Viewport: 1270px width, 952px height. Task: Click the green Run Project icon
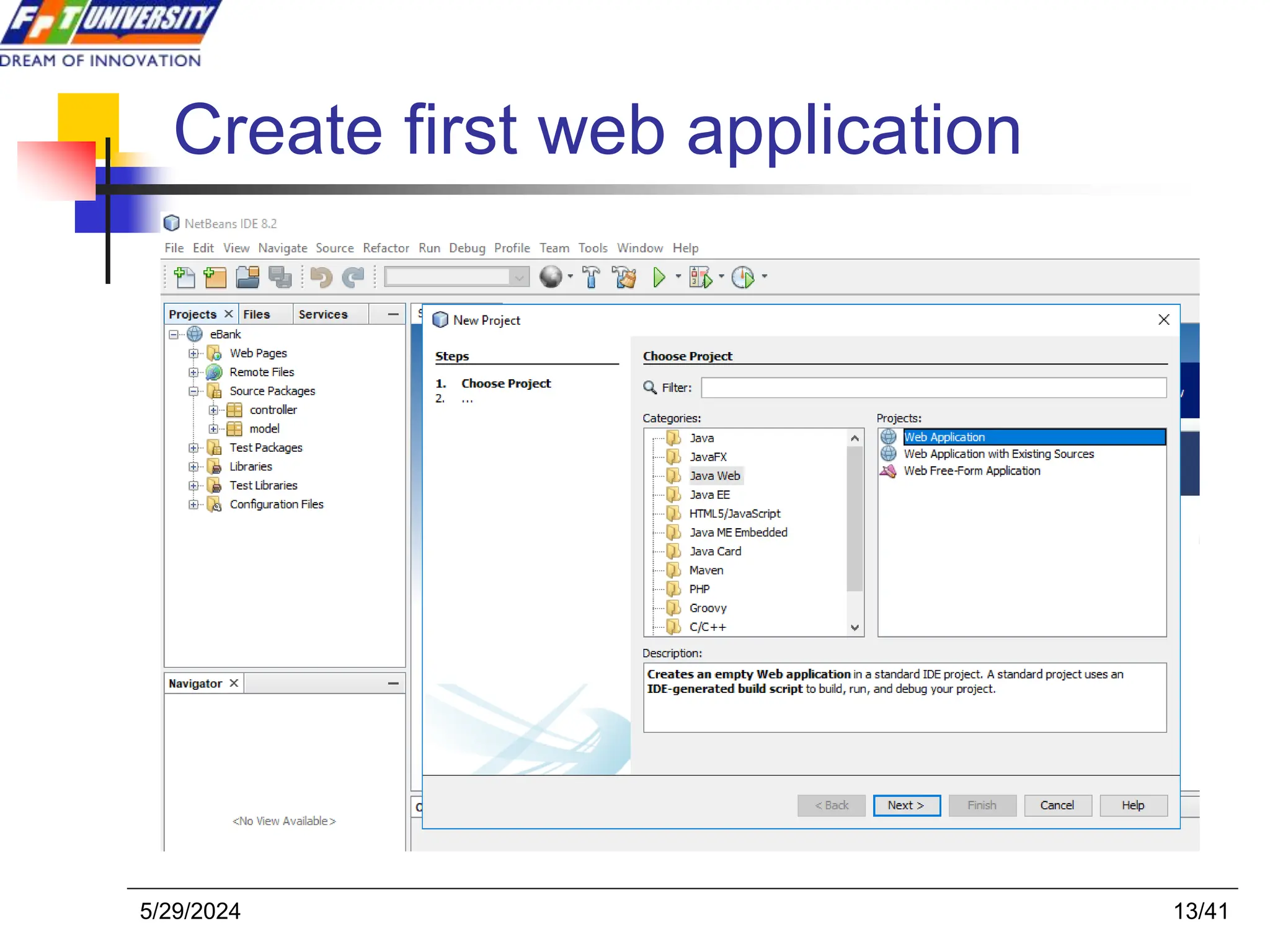[659, 277]
